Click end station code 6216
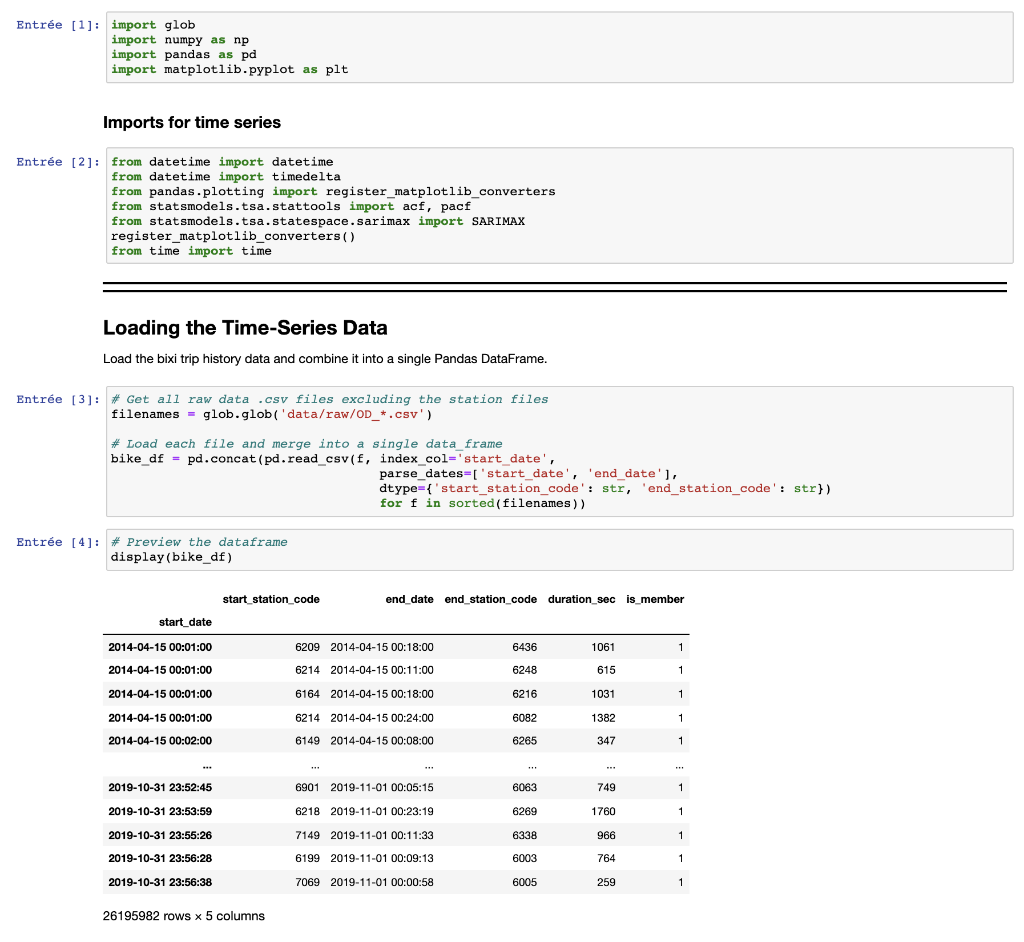This screenshot has width=1024, height=942. point(524,694)
